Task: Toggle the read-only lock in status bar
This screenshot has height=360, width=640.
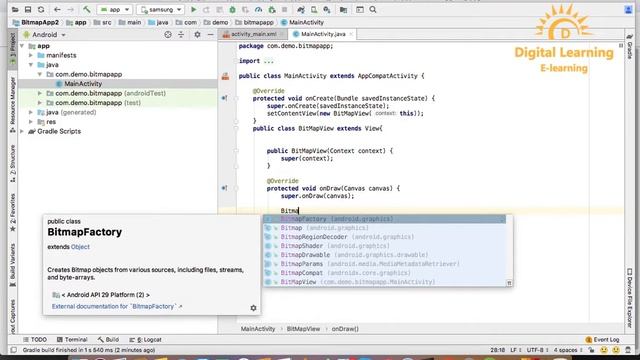Action: (x=591, y=350)
